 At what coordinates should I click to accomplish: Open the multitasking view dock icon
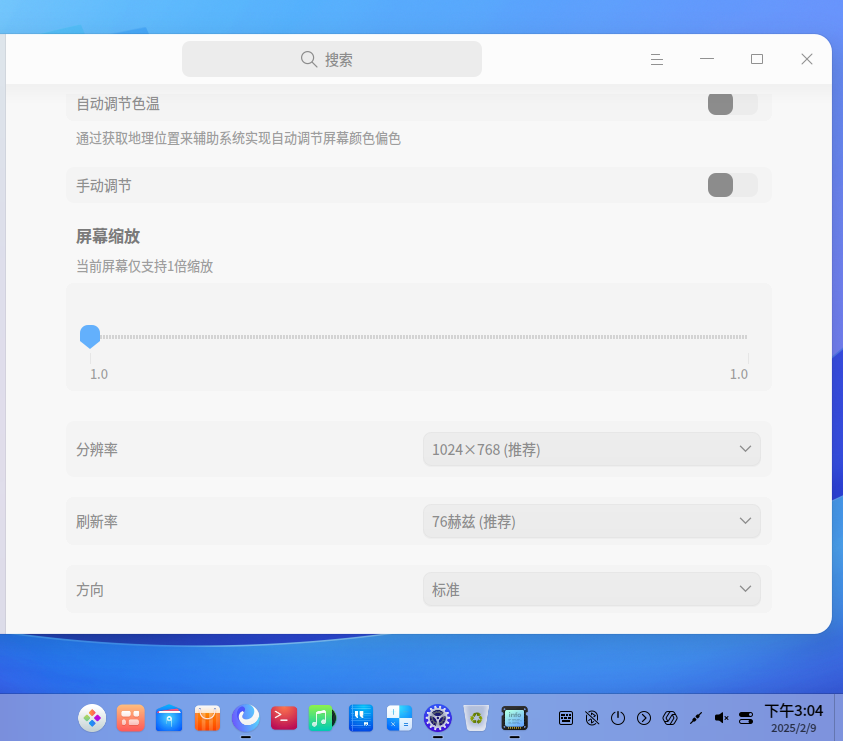pos(130,718)
